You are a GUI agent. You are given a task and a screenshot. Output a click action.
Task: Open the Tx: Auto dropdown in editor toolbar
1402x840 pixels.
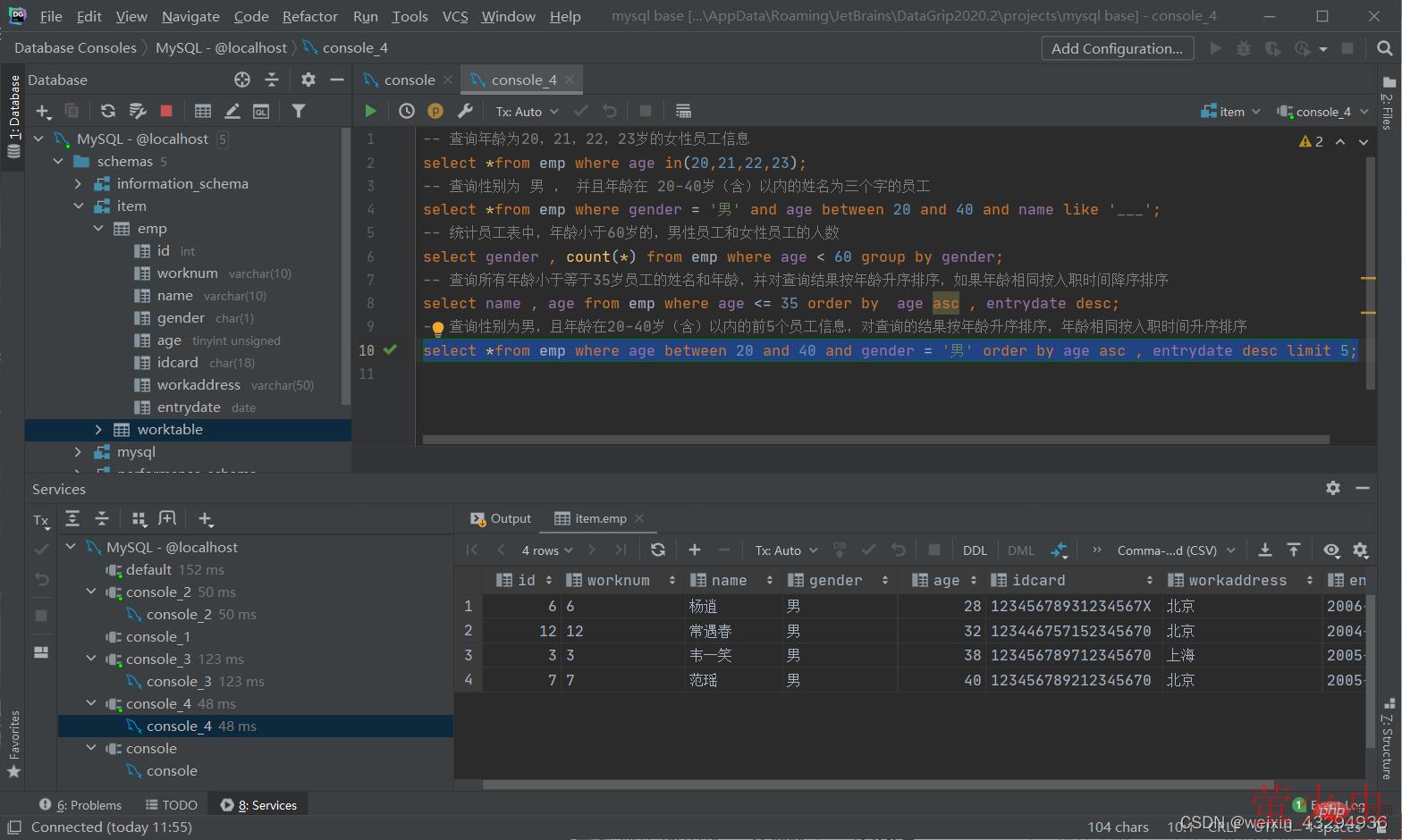tap(527, 112)
